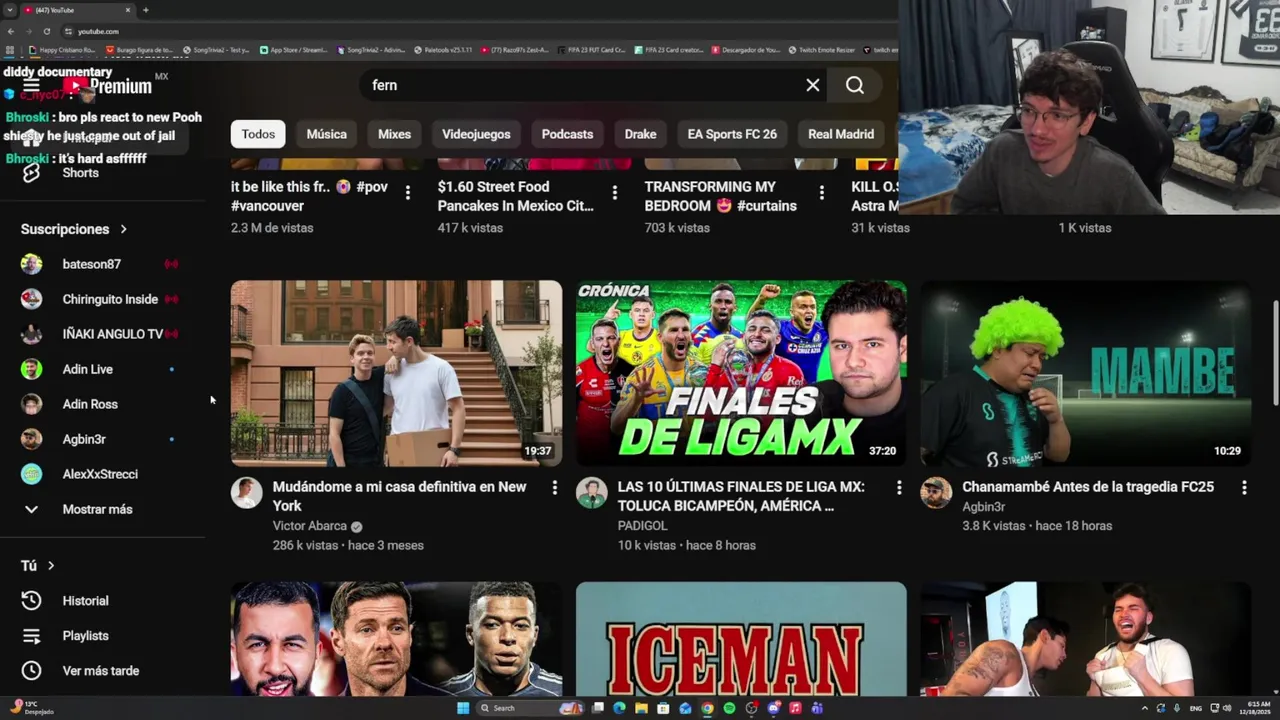Open the Paletools bookmark

click(x=443, y=49)
